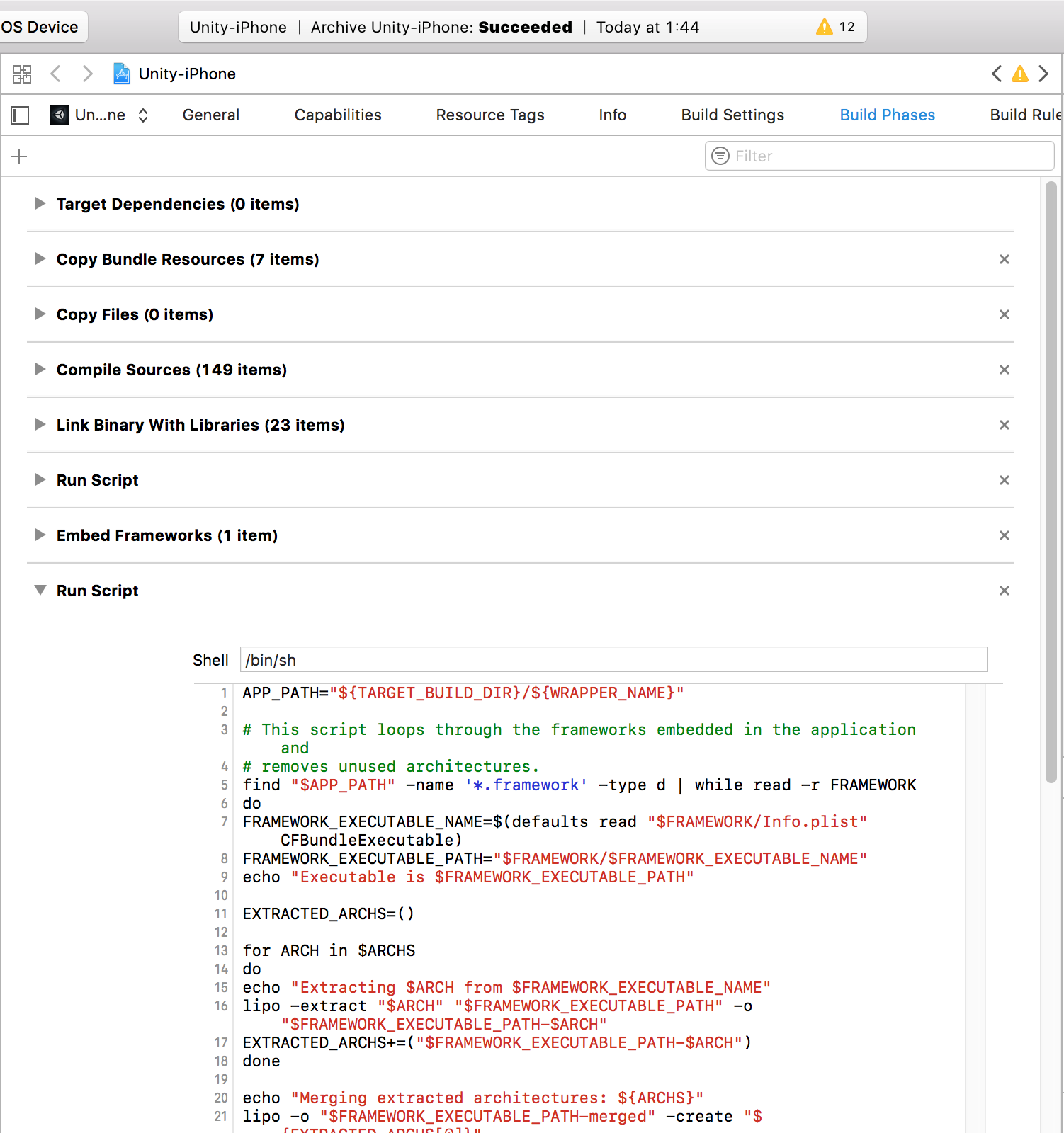Image resolution: width=1064 pixels, height=1133 pixels.
Task: Open the related items grid menu
Action: 22,74
